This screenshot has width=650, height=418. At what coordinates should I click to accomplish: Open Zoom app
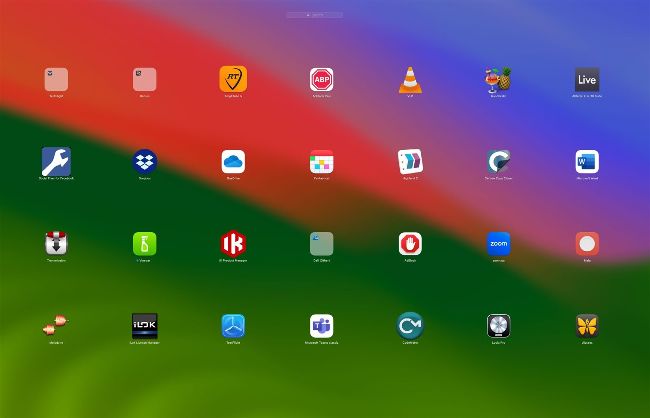coord(498,244)
